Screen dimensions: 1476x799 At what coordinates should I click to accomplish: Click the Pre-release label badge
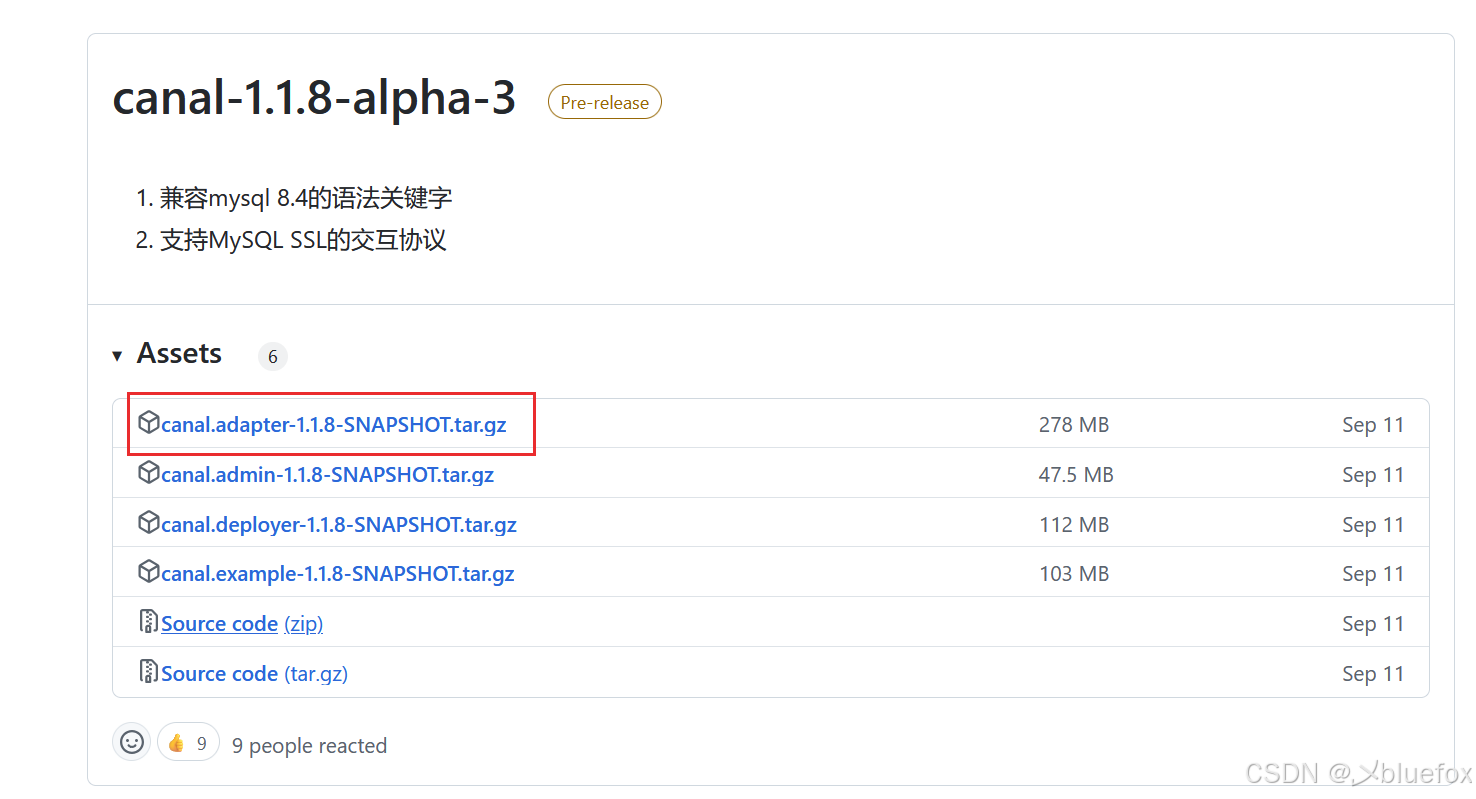(x=604, y=101)
